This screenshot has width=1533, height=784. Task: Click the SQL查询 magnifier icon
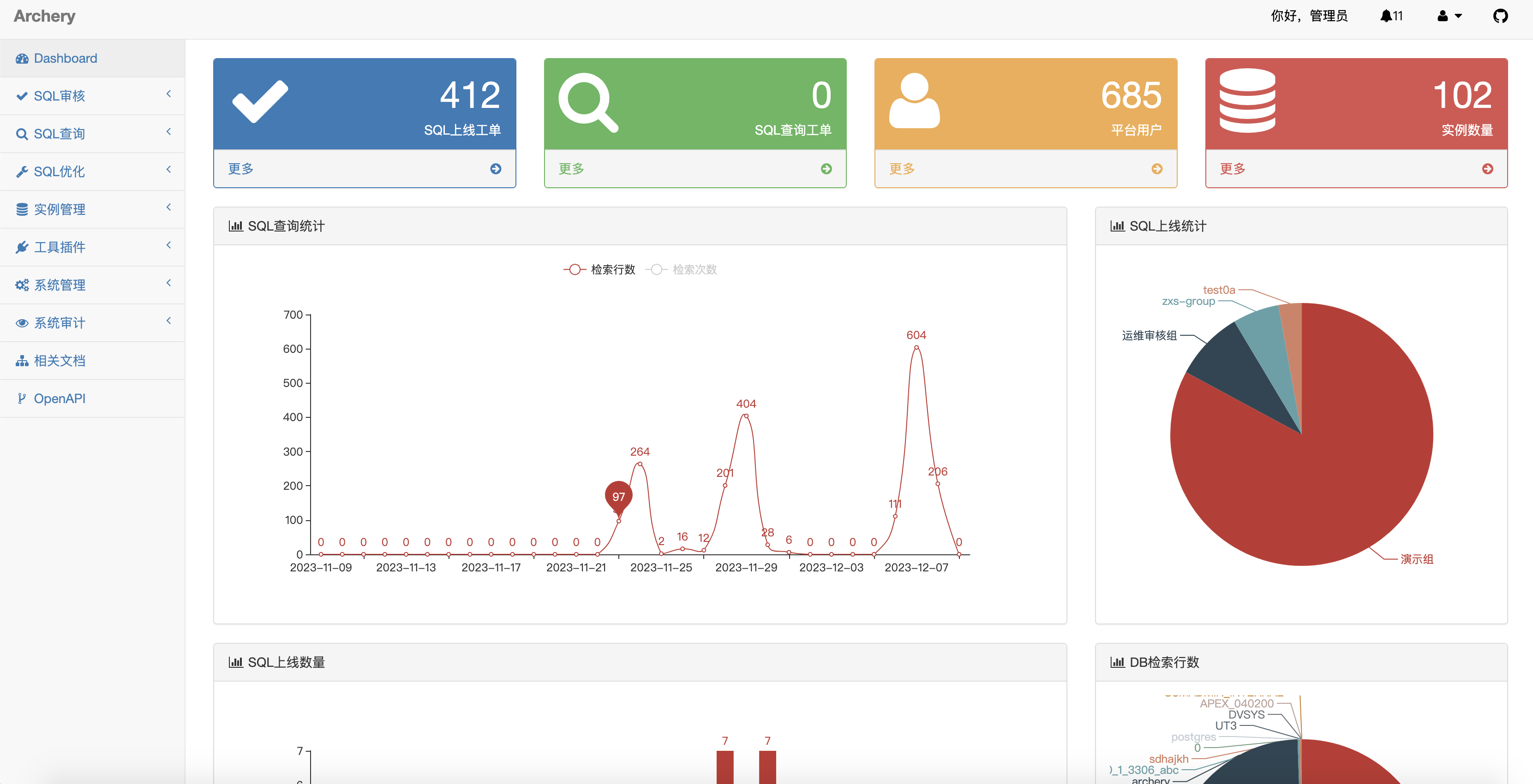(22, 134)
